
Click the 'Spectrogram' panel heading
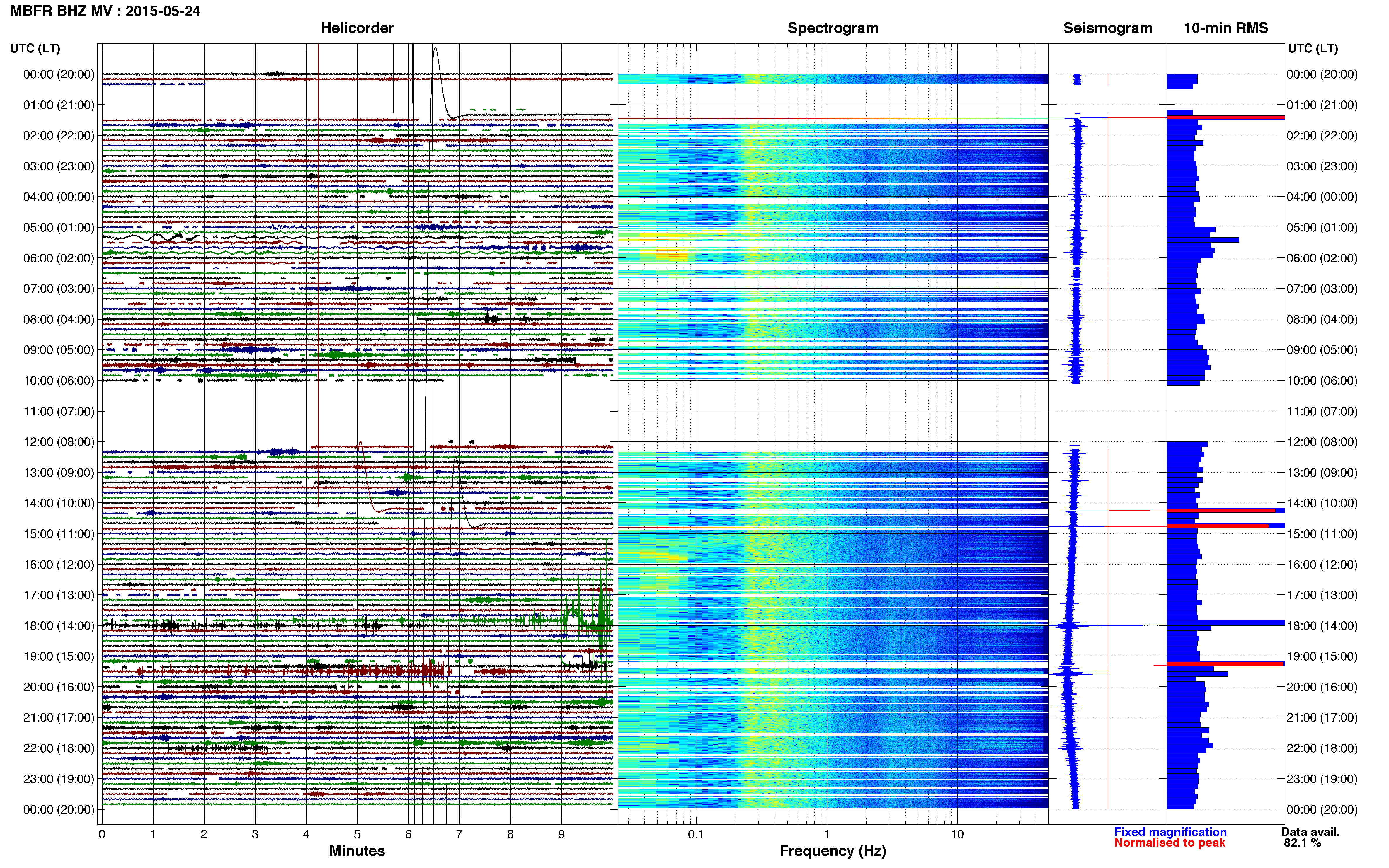[833, 28]
